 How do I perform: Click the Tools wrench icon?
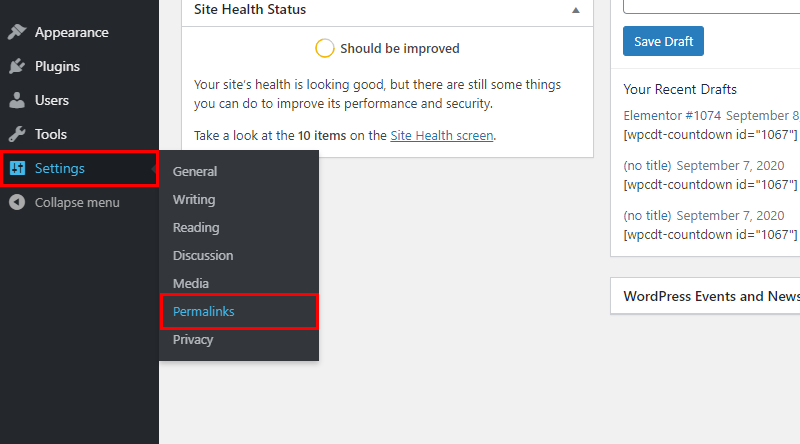[17, 134]
